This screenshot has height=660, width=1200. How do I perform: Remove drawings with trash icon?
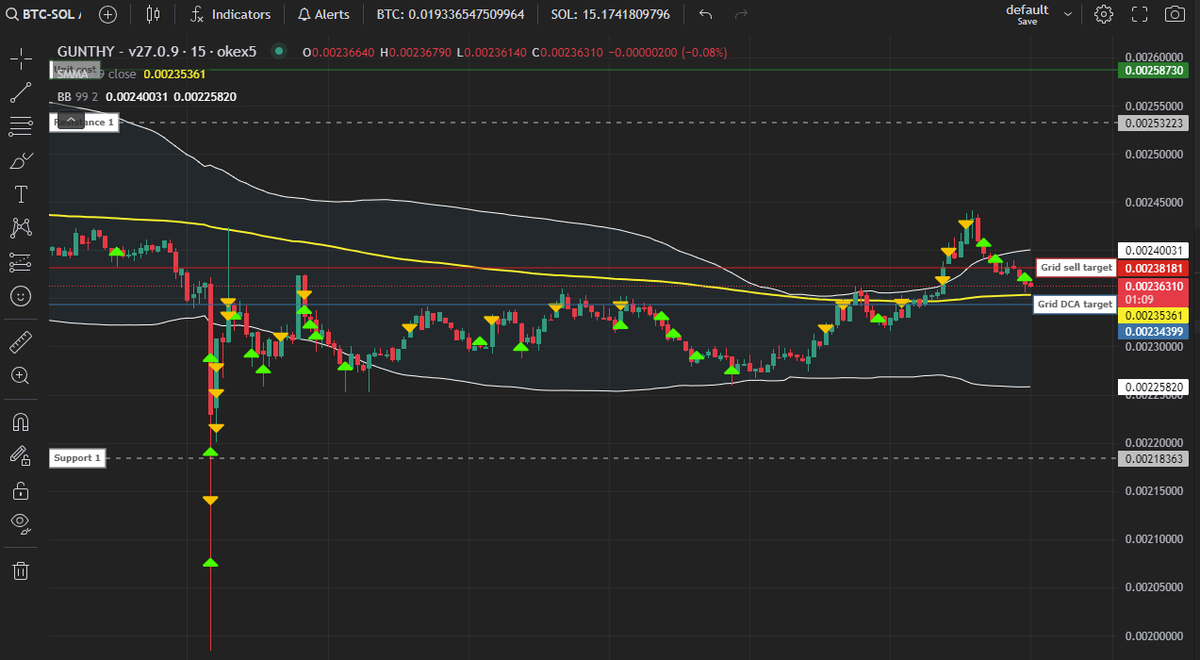(21, 570)
